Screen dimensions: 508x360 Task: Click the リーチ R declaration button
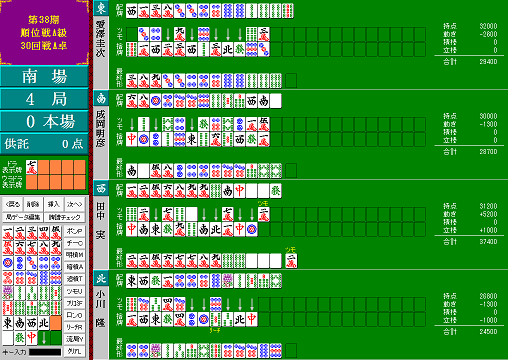pos(74,327)
